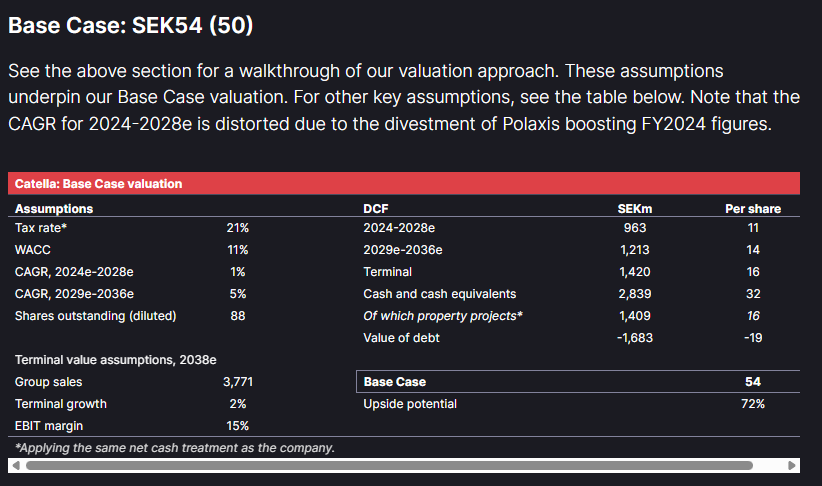822x486 pixels.
Task: Click the 'Of which property projects*' italic row
Action: [578, 316]
